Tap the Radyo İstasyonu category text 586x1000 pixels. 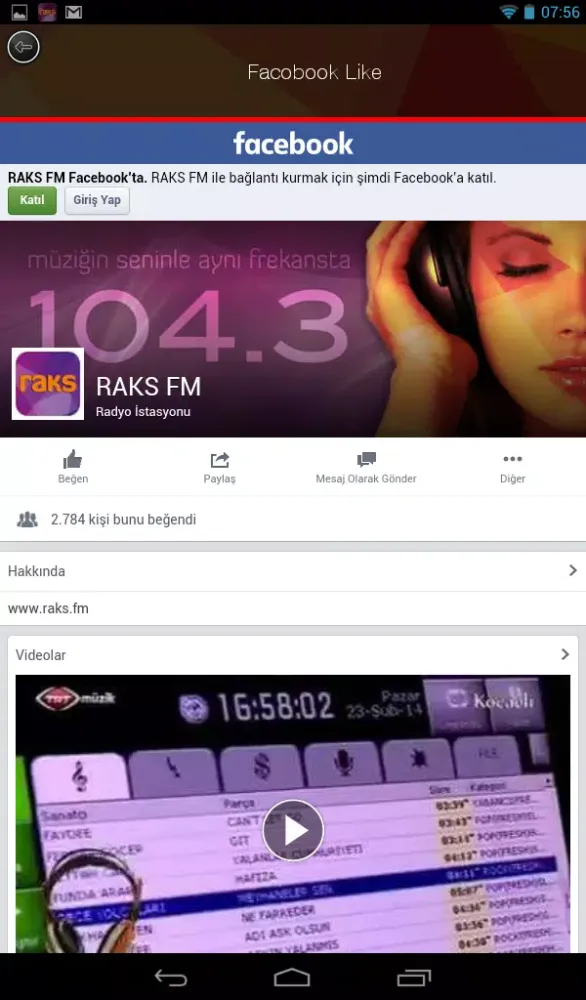(143, 412)
